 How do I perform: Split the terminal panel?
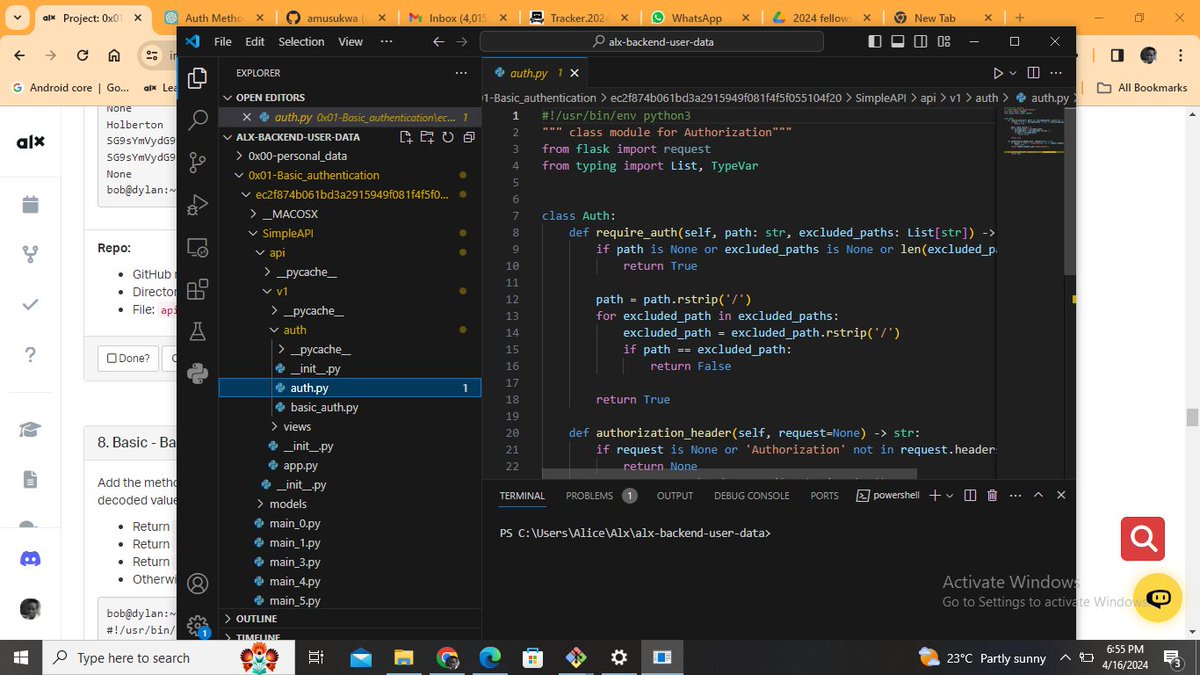[970, 495]
